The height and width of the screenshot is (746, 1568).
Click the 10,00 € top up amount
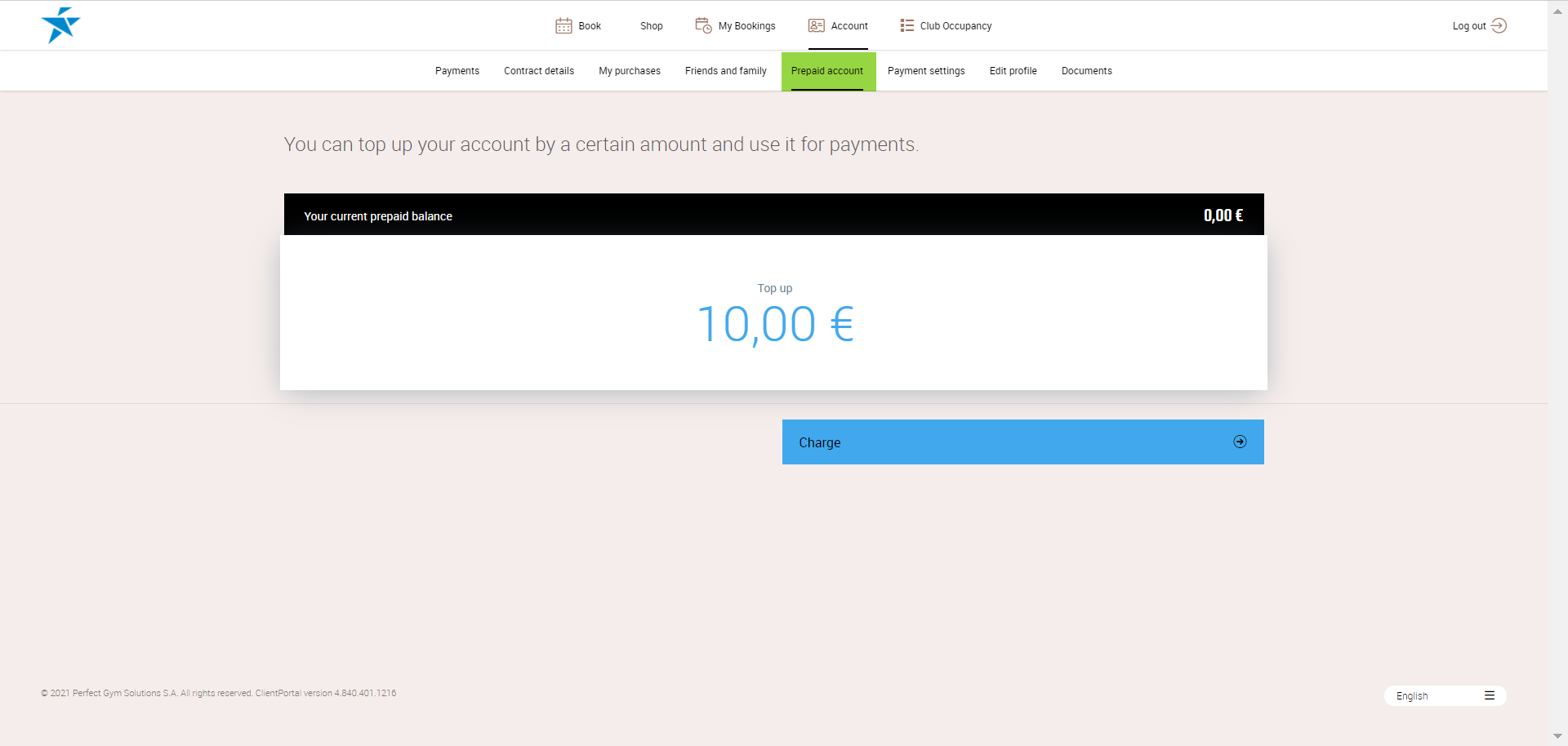click(775, 324)
